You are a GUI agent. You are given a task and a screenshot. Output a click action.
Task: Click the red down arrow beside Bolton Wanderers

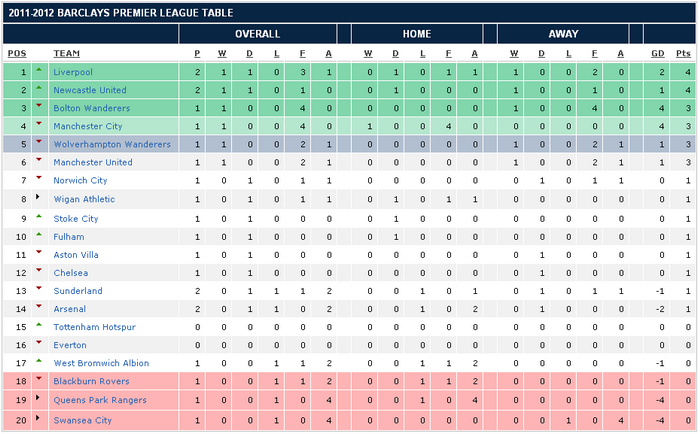[39, 107]
